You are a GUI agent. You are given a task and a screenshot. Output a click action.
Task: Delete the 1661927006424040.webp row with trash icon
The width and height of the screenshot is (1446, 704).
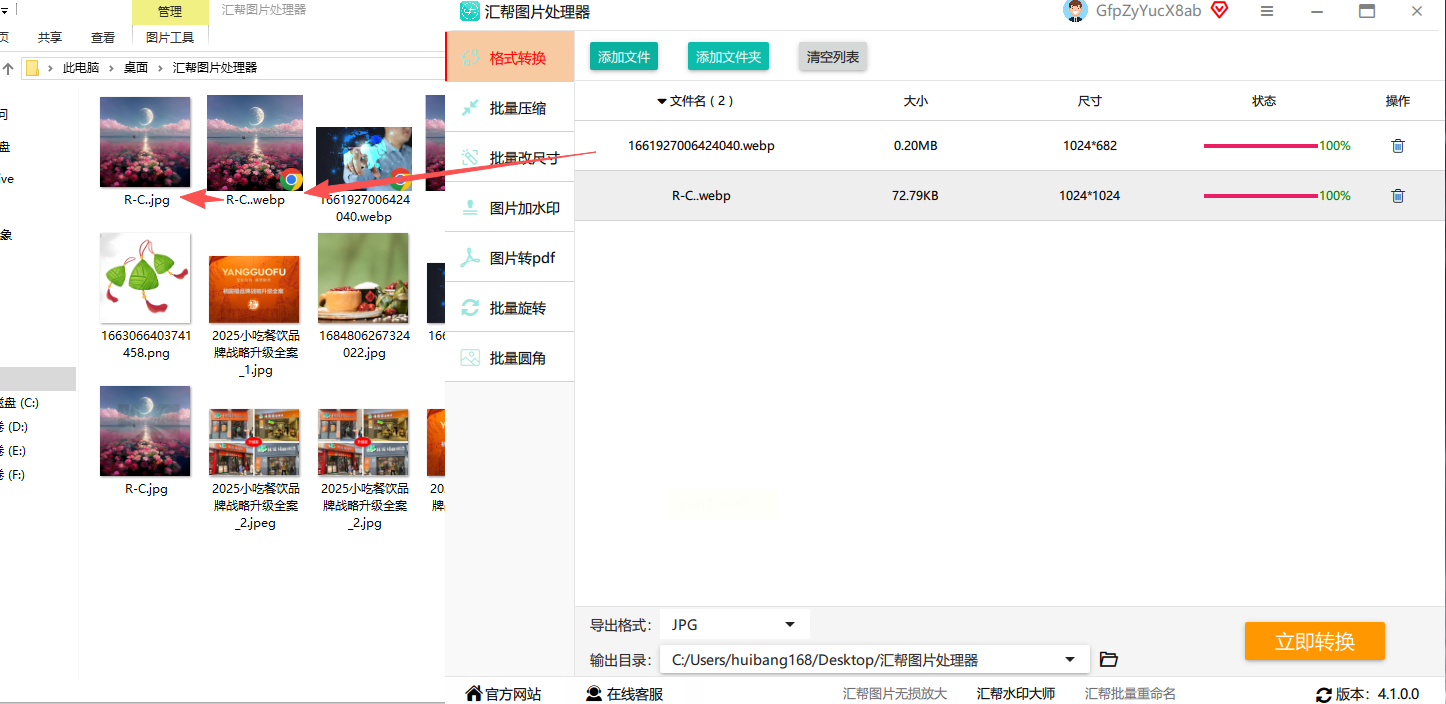[x=1398, y=146]
